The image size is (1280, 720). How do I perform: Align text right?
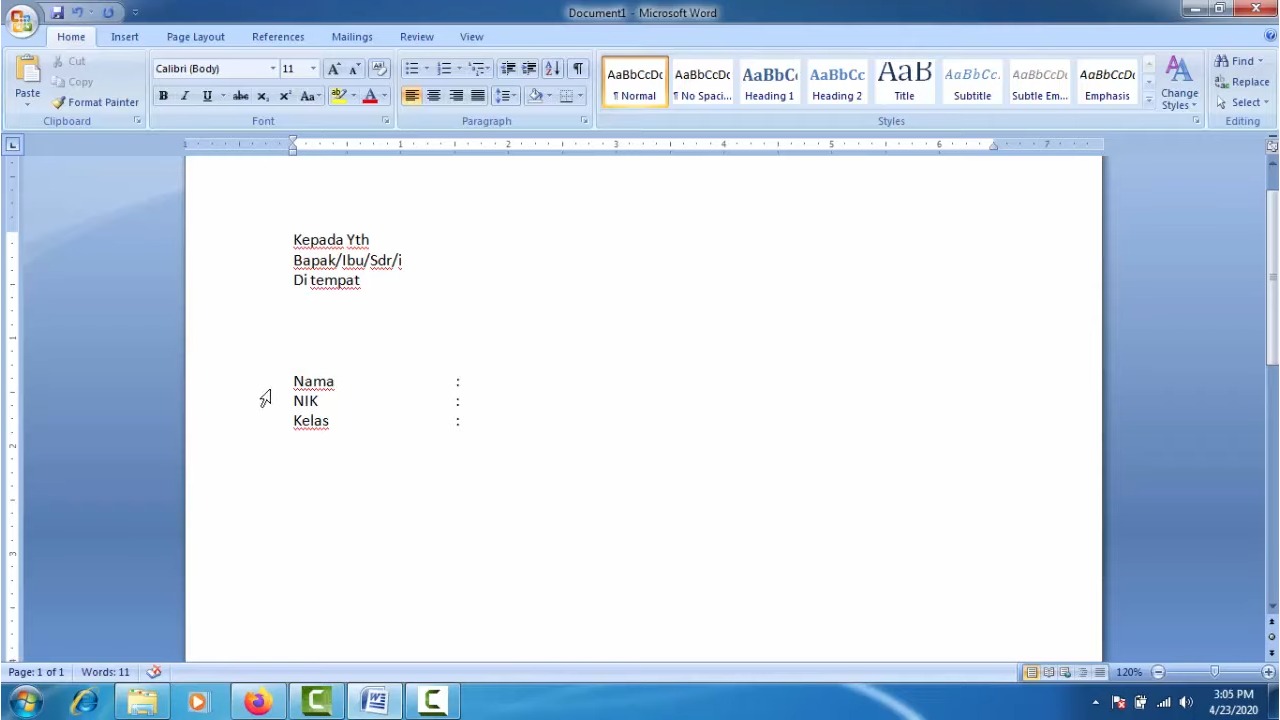tap(456, 96)
